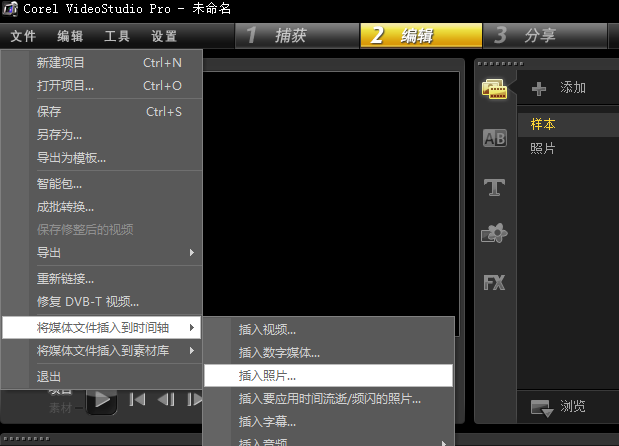
Task: Select 插入要应用时间流逝/频闪的照片... entry
Action: point(328,399)
